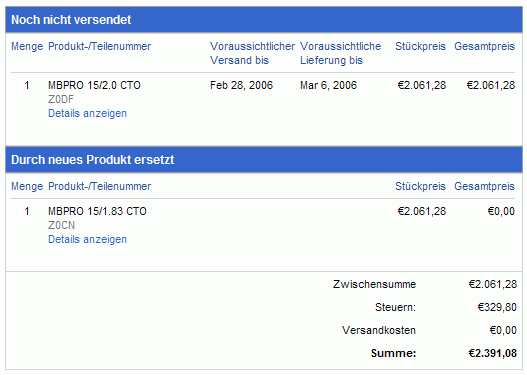Viewport: 527px width, 375px height.
Task: Click shipping date 'Feb 28, 2006'
Action: point(241,85)
